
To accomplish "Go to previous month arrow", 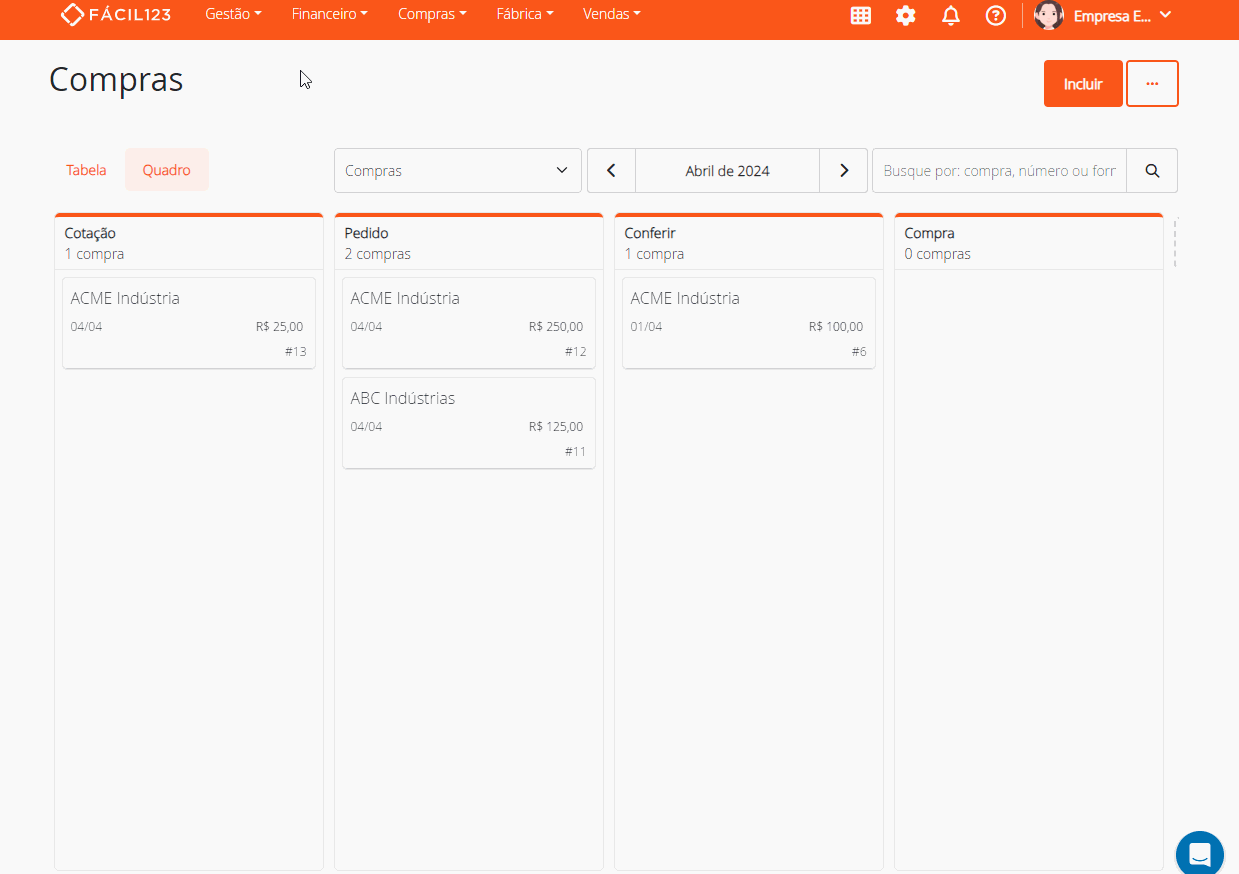I will coord(611,171).
